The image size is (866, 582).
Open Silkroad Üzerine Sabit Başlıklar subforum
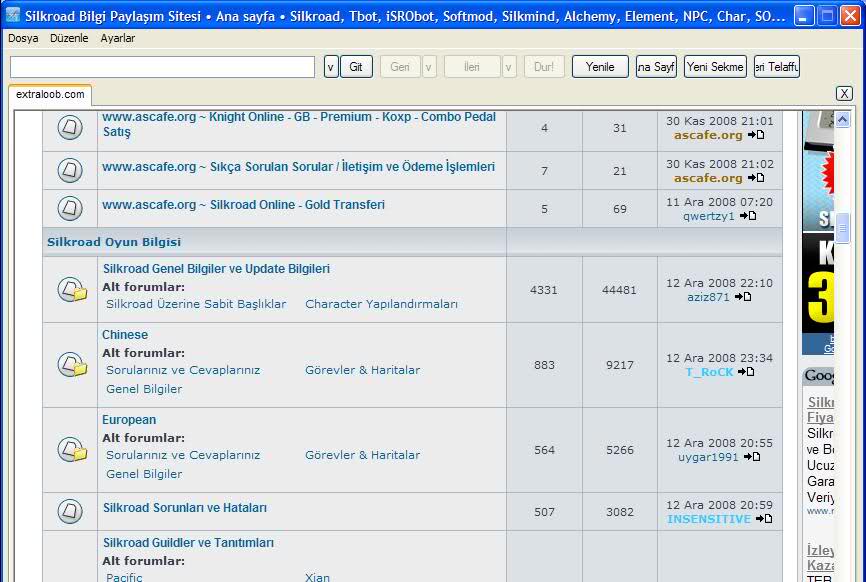(196, 304)
